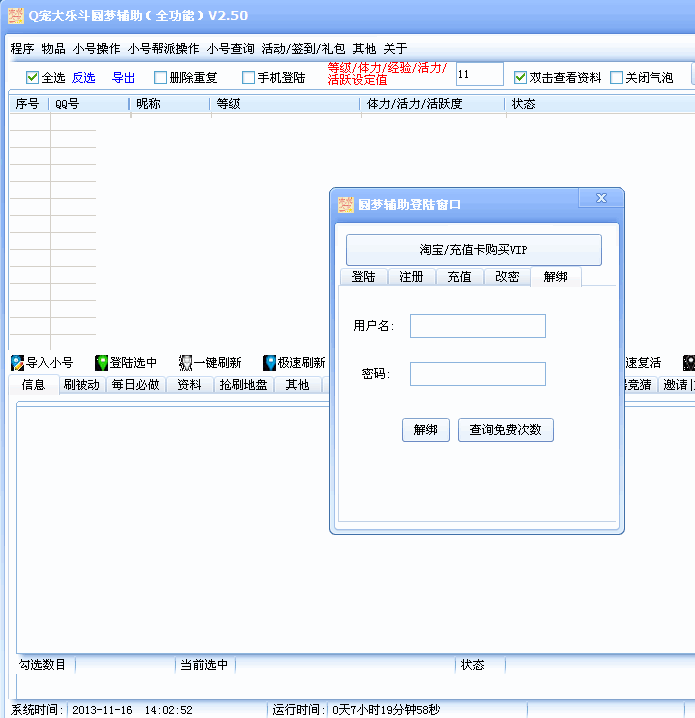Click the 淘宝/充值卡购买VIP button

point(474,250)
